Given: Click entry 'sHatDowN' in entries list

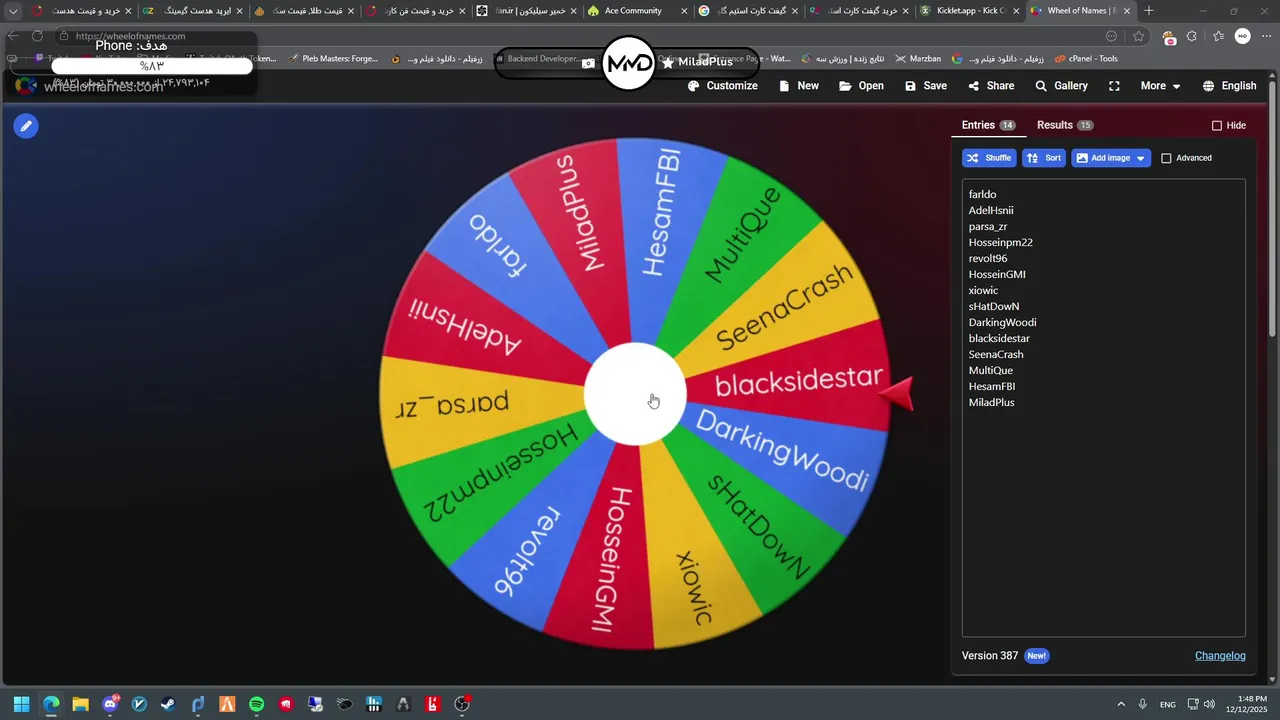Looking at the screenshot, I should [994, 306].
